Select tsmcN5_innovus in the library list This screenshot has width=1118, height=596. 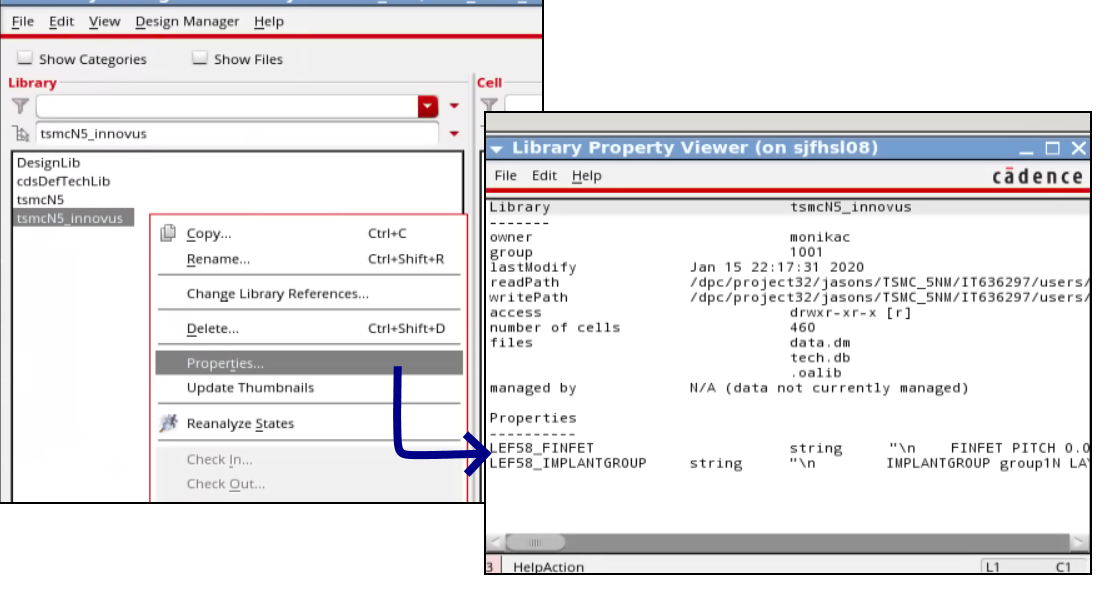(x=73, y=218)
